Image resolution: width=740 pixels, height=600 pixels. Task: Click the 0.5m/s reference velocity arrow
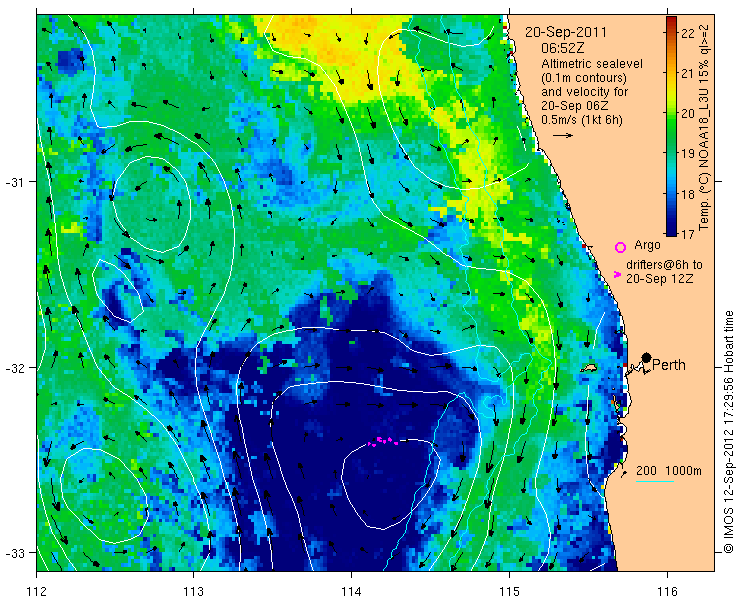click(563, 135)
